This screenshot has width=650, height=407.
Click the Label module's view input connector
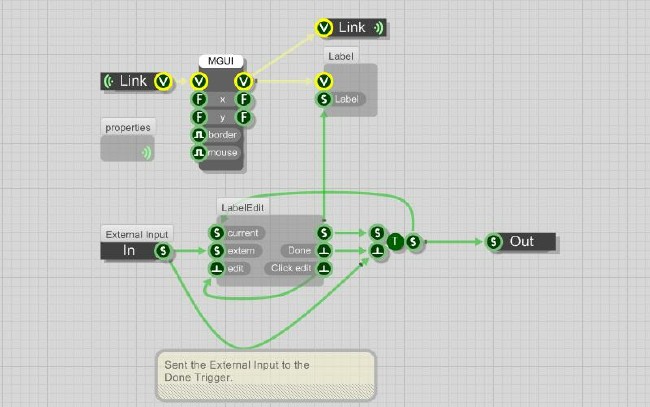point(324,81)
